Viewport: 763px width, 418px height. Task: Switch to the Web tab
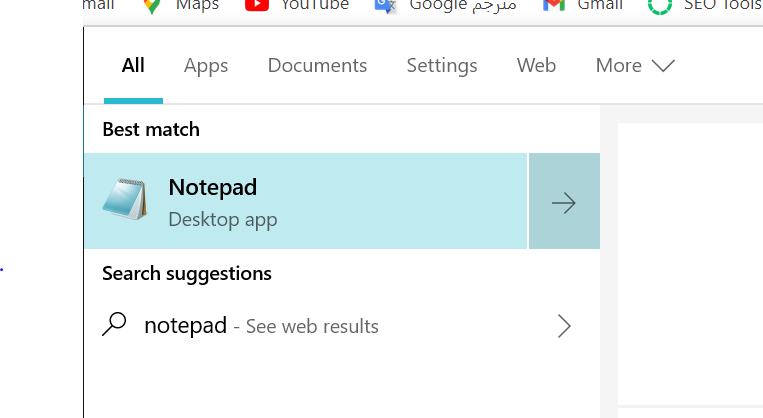click(x=536, y=66)
